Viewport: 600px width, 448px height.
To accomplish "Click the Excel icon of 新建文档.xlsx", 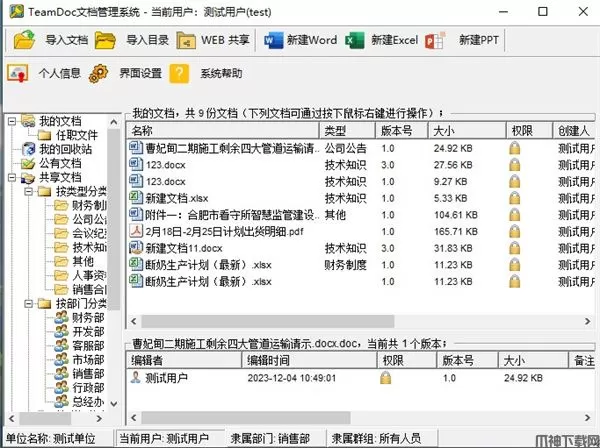I will tap(136, 198).
